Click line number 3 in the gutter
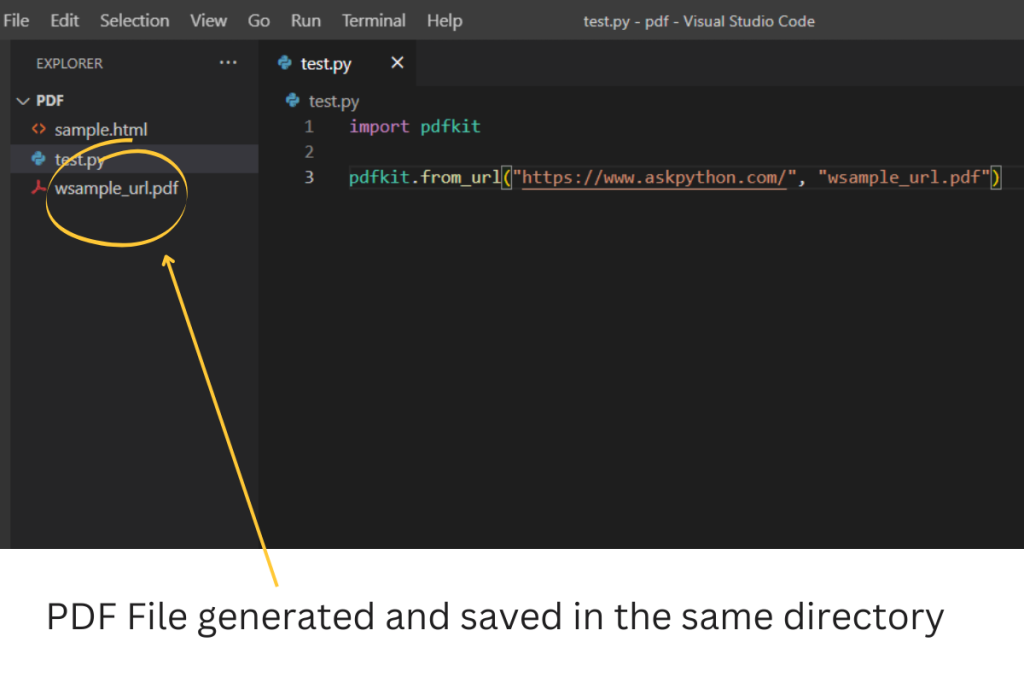Image resolution: width=1024 pixels, height=683 pixels. [x=309, y=178]
